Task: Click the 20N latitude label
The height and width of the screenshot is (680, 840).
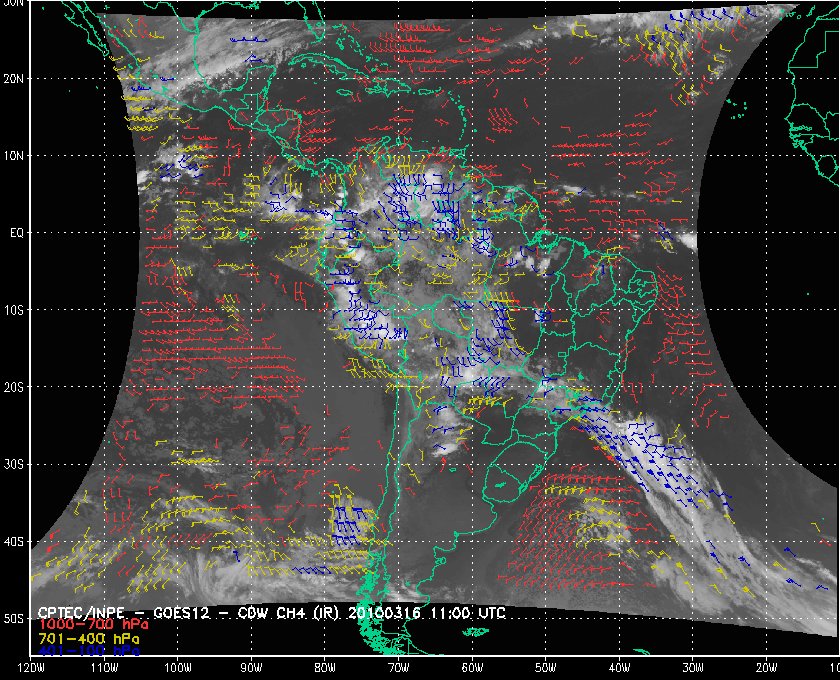Action: [14, 79]
